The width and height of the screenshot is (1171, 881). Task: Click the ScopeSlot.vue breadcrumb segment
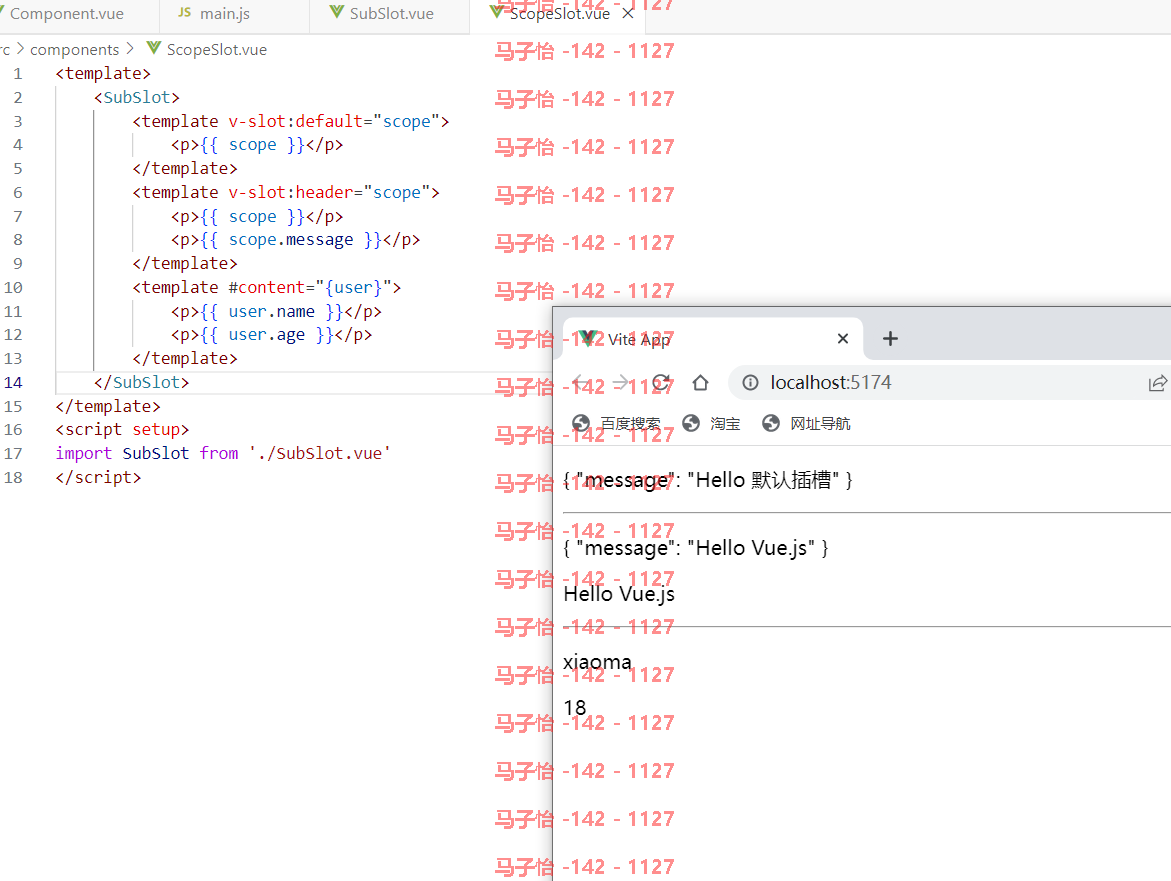tap(217, 49)
